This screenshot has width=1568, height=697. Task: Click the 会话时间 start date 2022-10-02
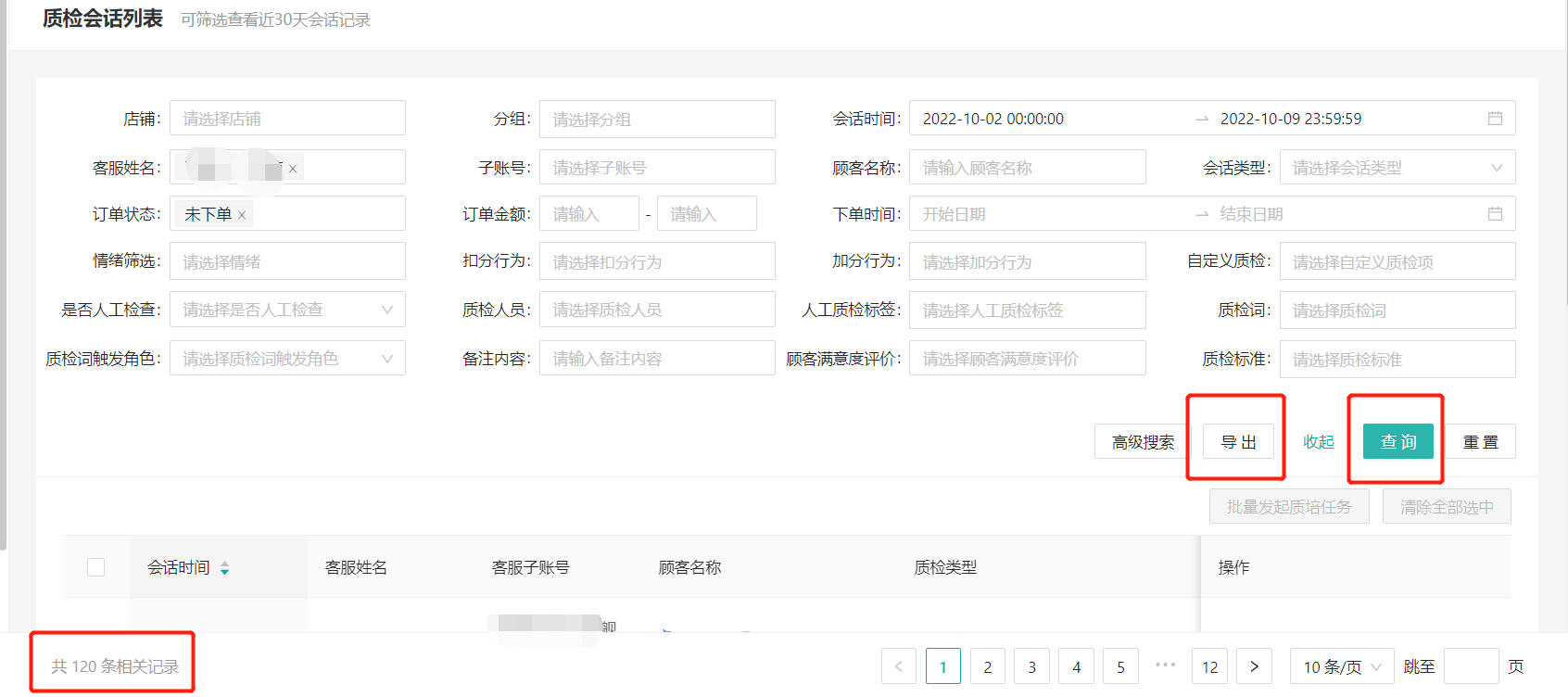pos(993,119)
